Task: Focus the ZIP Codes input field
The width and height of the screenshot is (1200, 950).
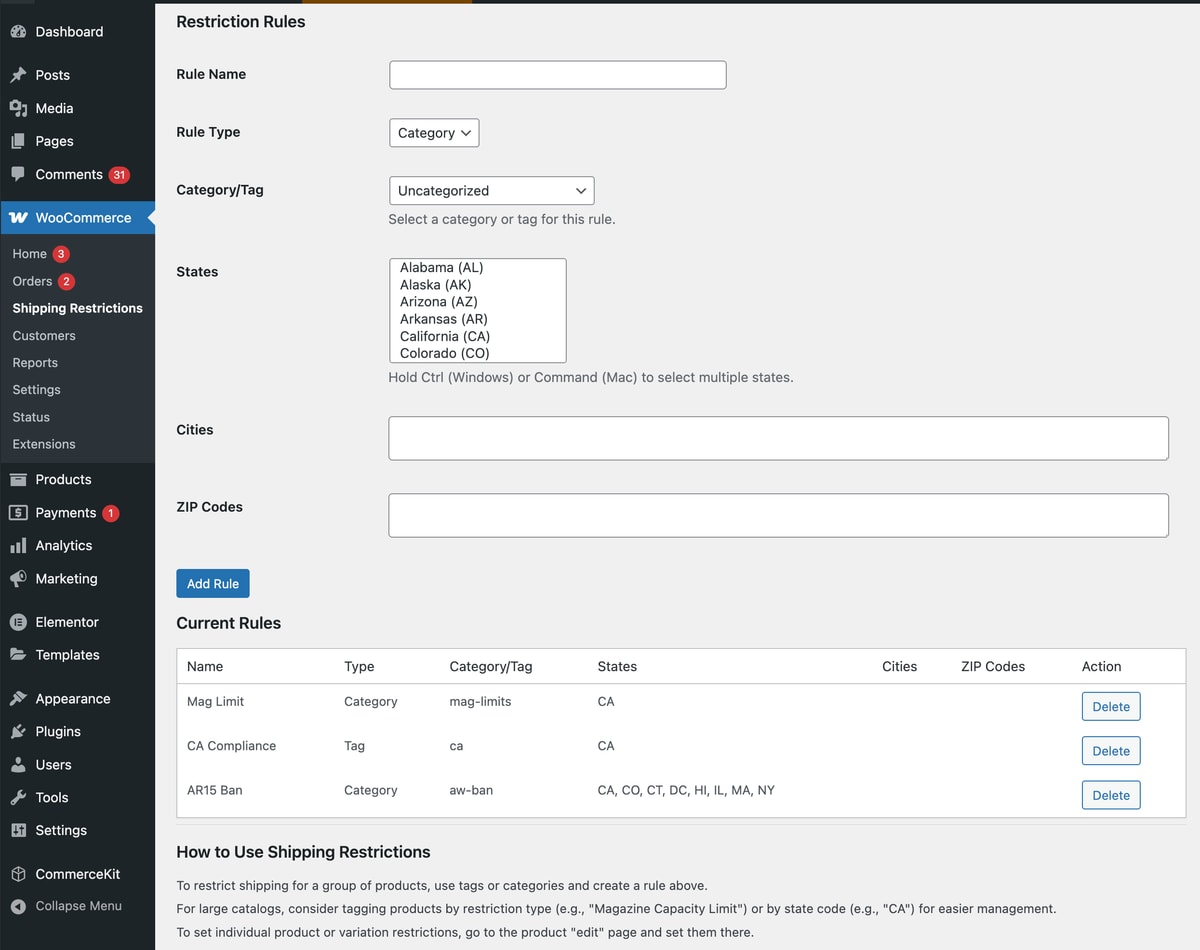Action: 779,515
